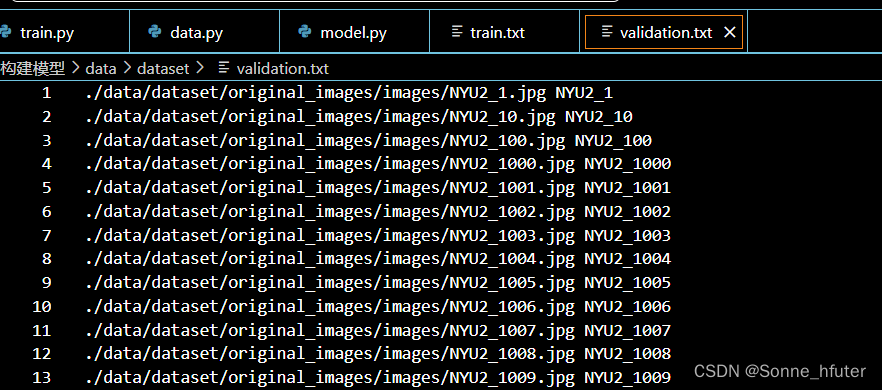The width and height of the screenshot is (882, 390).
Task: Click the Python icon on model.py tab
Action: pyautogui.click(x=304, y=32)
